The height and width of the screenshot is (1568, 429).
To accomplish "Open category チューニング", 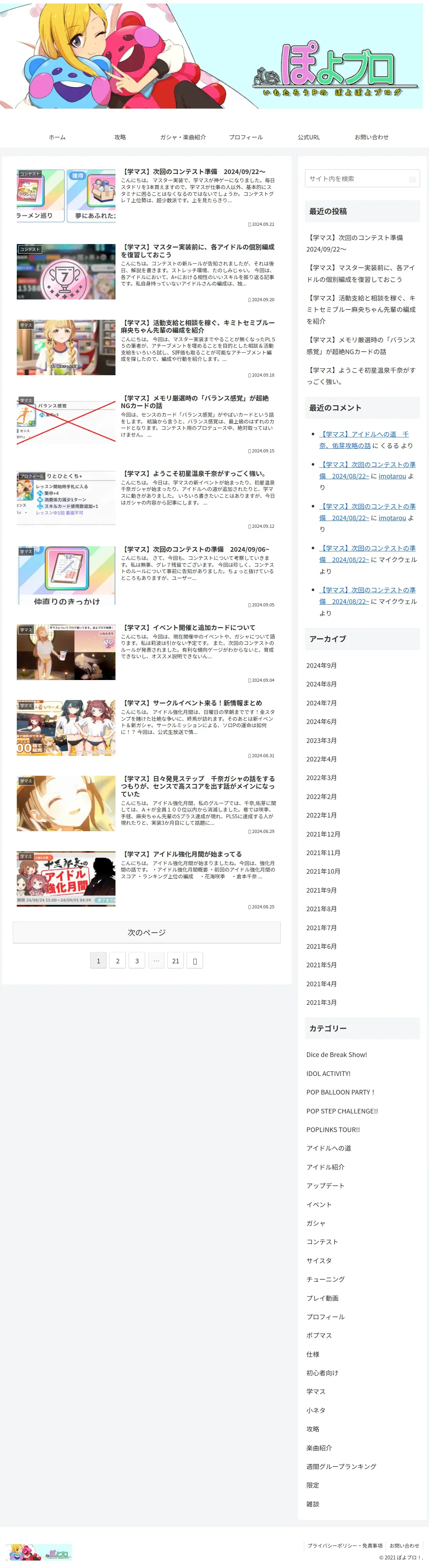I will (325, 1279).
